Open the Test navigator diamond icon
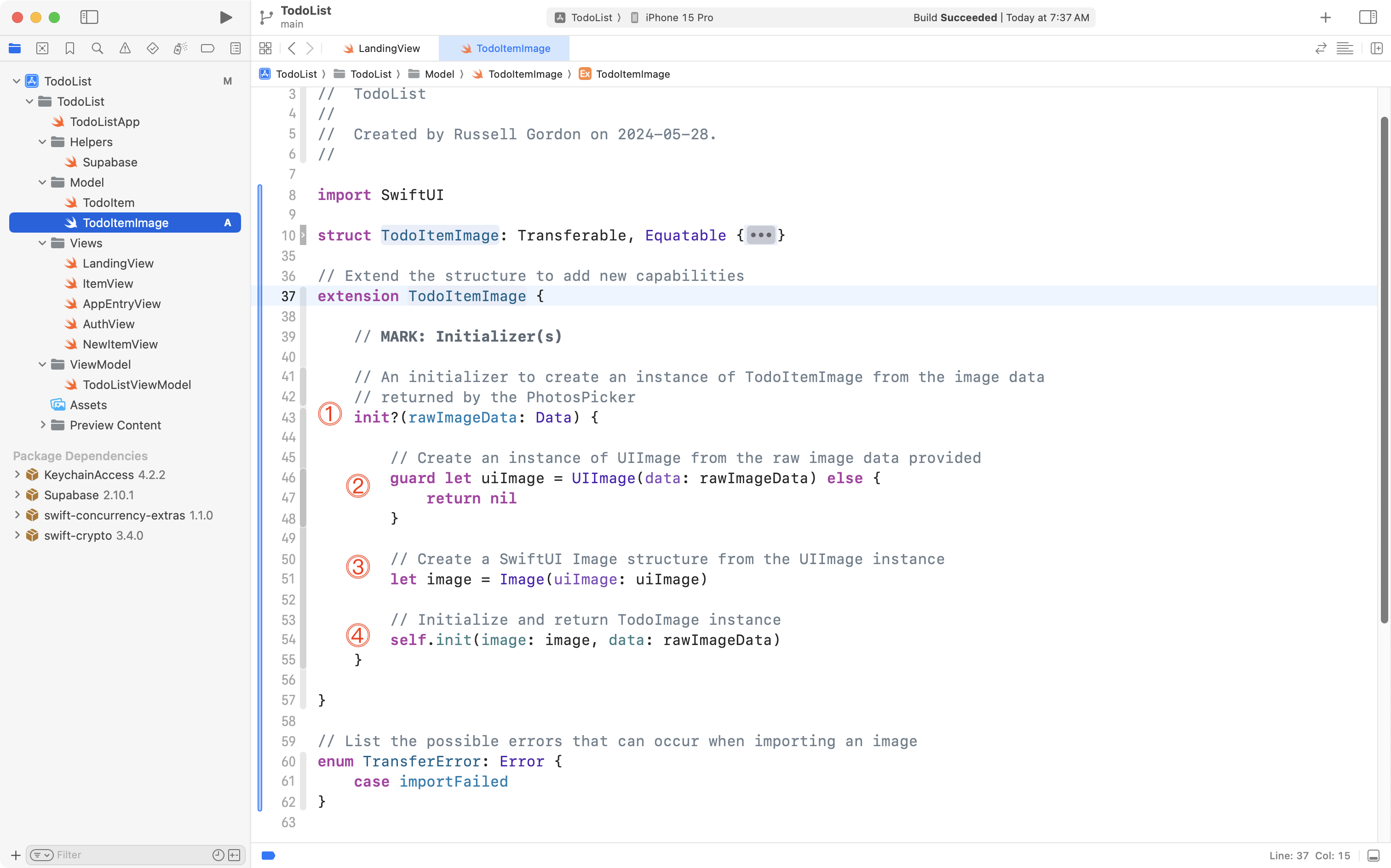This screenshot has width=1391, height=868. coord(153,48)
